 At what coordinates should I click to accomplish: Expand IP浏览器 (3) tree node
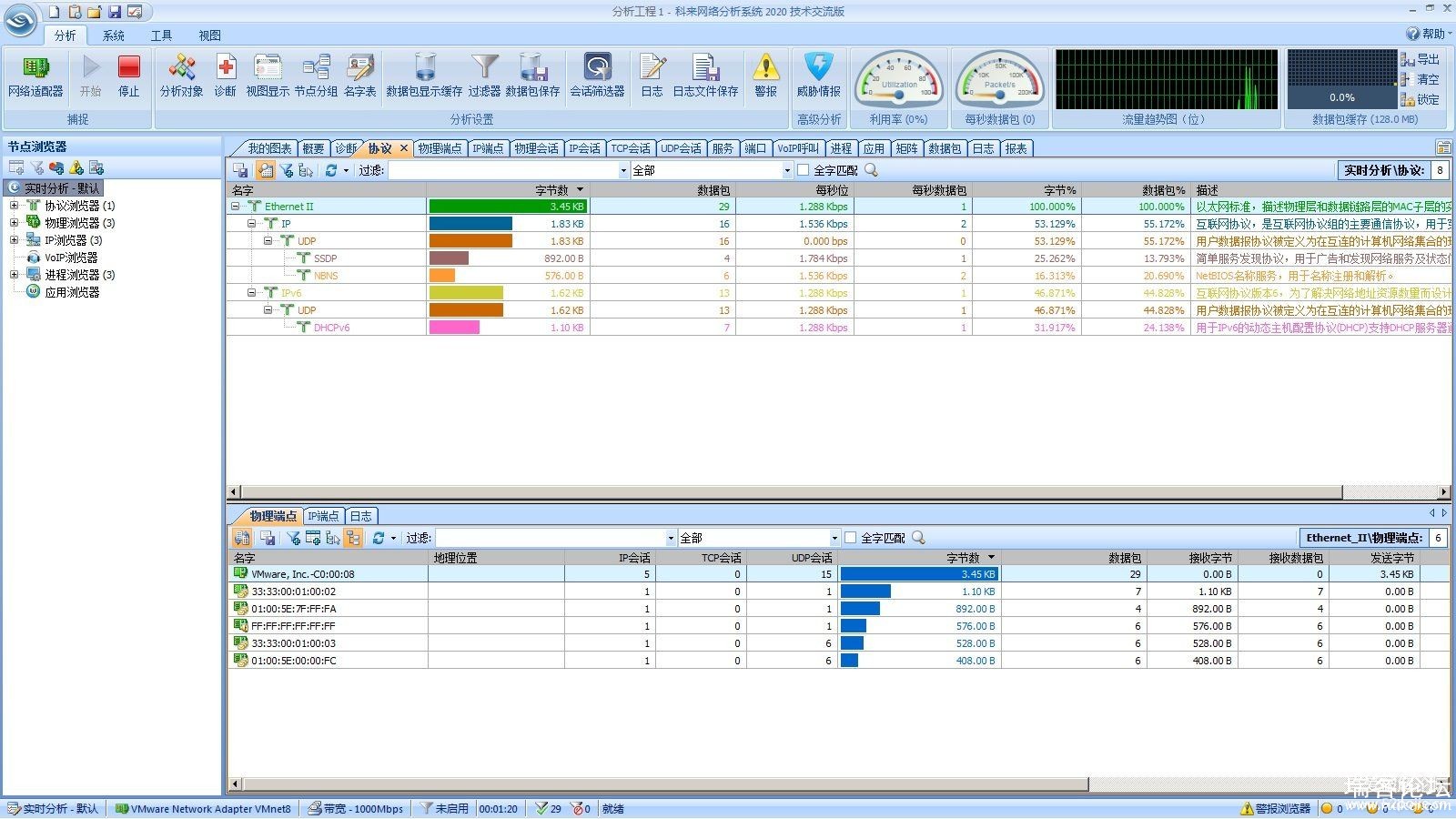(x=14, y=240)
